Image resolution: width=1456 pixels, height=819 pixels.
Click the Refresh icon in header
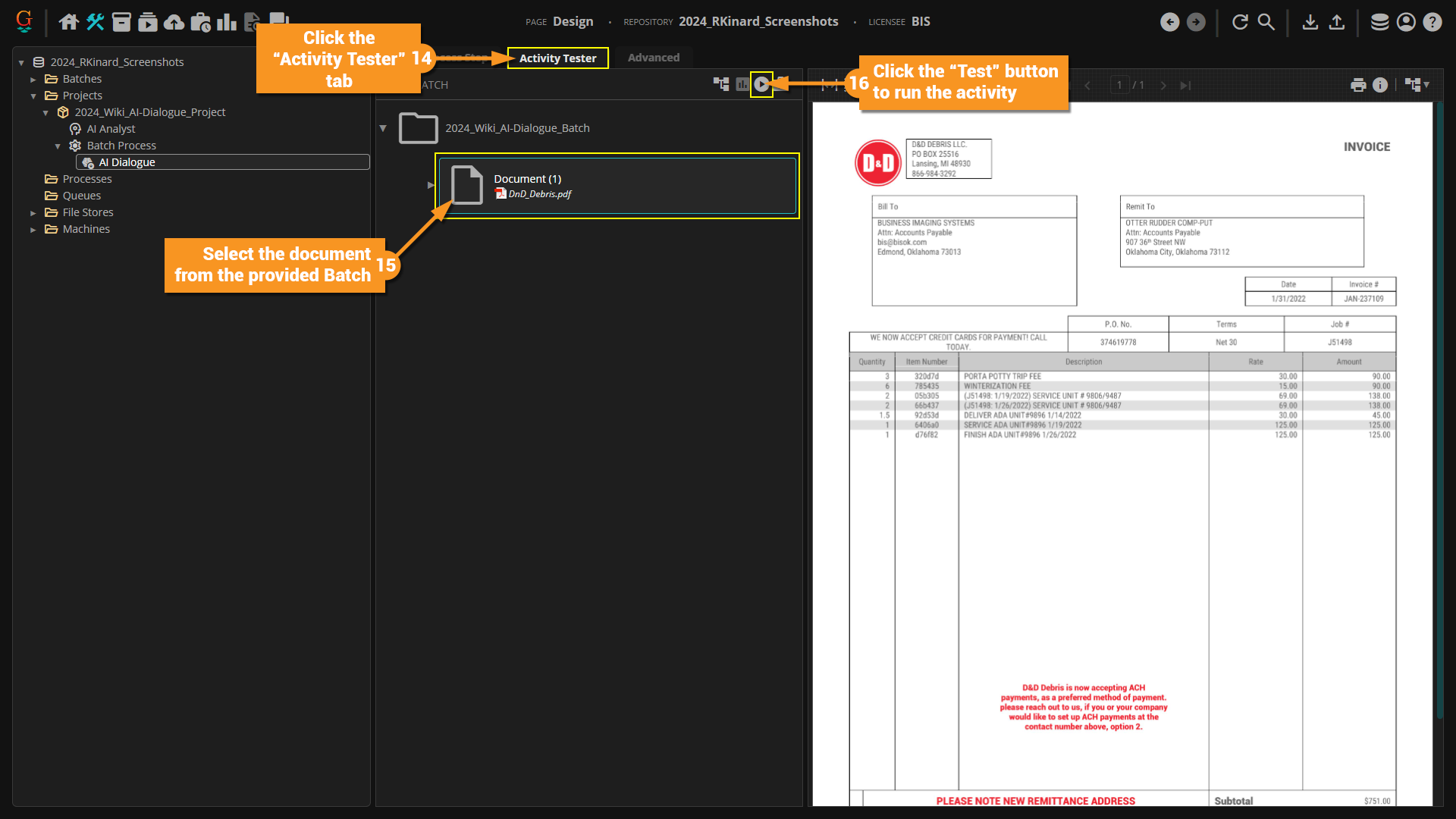coord(1240,22)
